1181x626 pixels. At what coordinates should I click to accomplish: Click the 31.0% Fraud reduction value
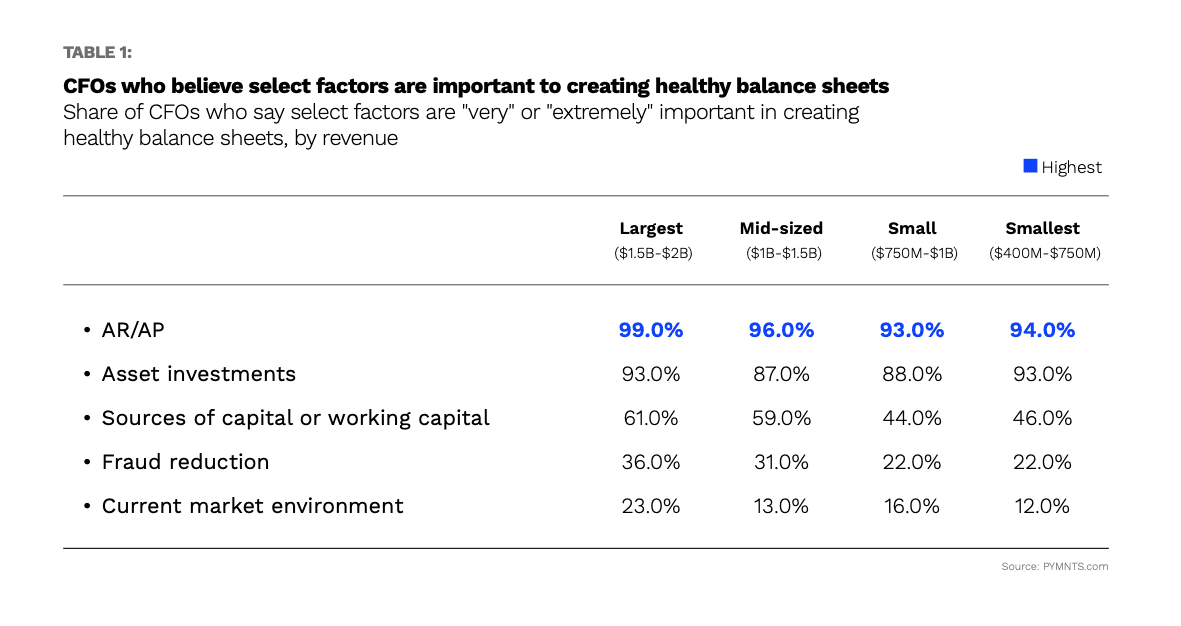[781, 462]
